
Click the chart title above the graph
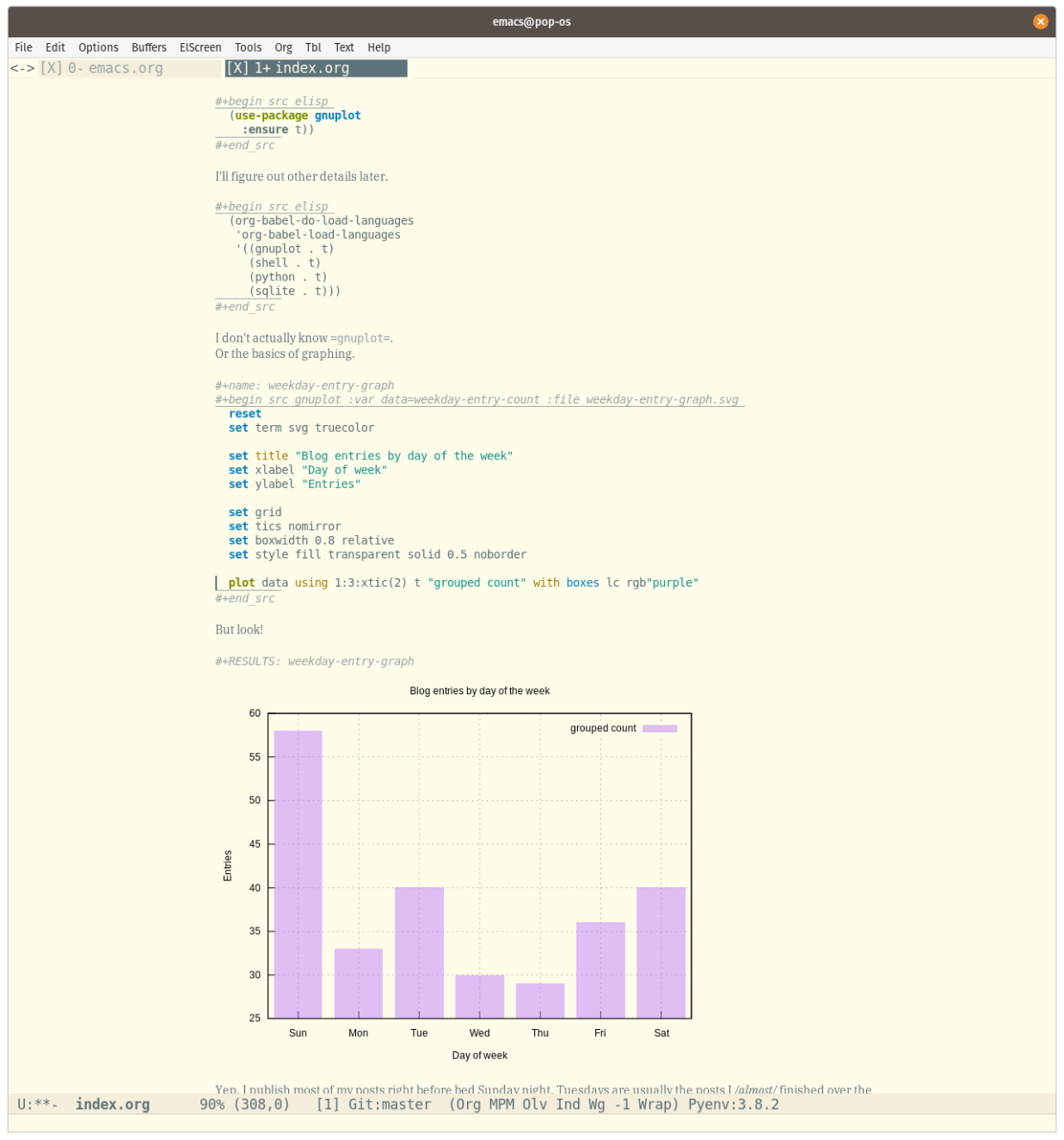(479, 691)
